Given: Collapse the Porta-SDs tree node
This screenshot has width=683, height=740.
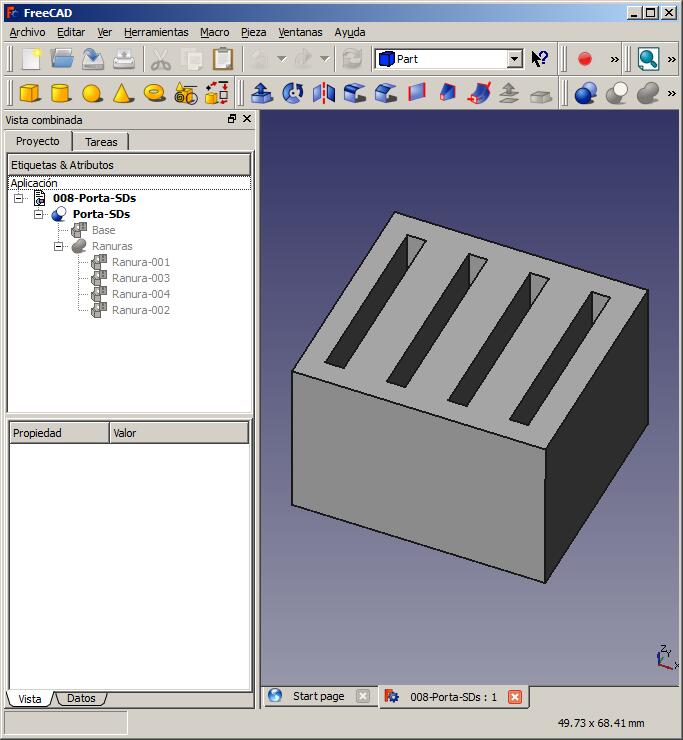Looking at the screenshot, I should (x=39, y=214).
